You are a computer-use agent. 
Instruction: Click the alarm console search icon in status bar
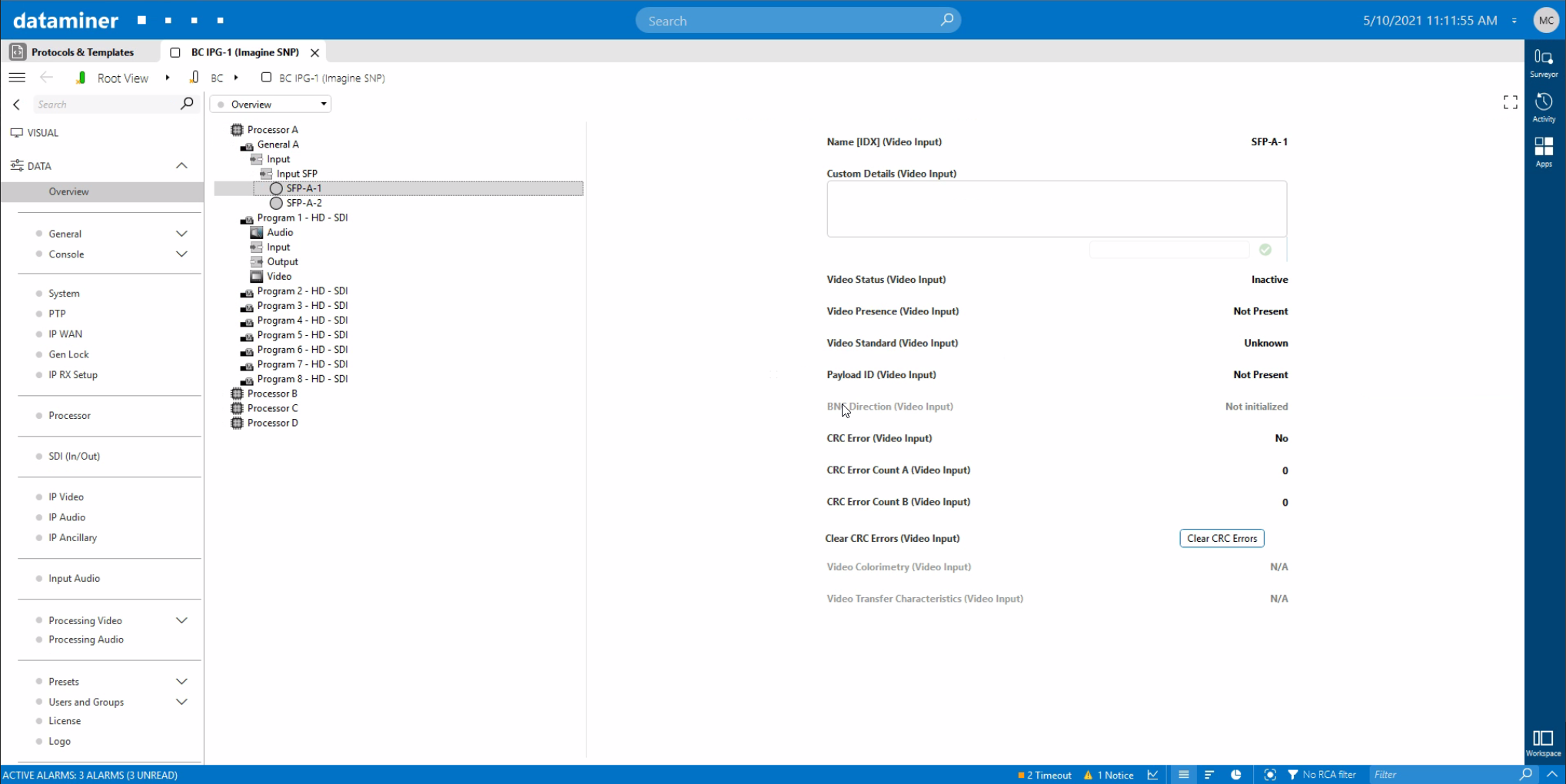pyautogui.click(x=1526, y=775)
